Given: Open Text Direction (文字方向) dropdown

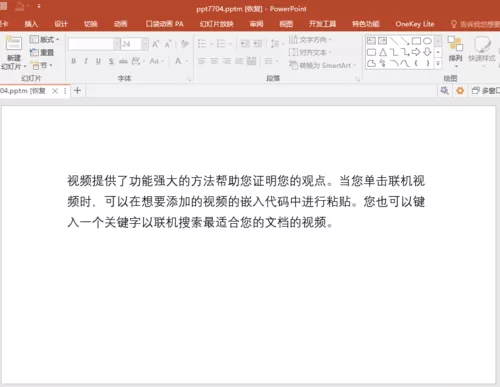Looking at the screenshot, I should tap(310, 40).
